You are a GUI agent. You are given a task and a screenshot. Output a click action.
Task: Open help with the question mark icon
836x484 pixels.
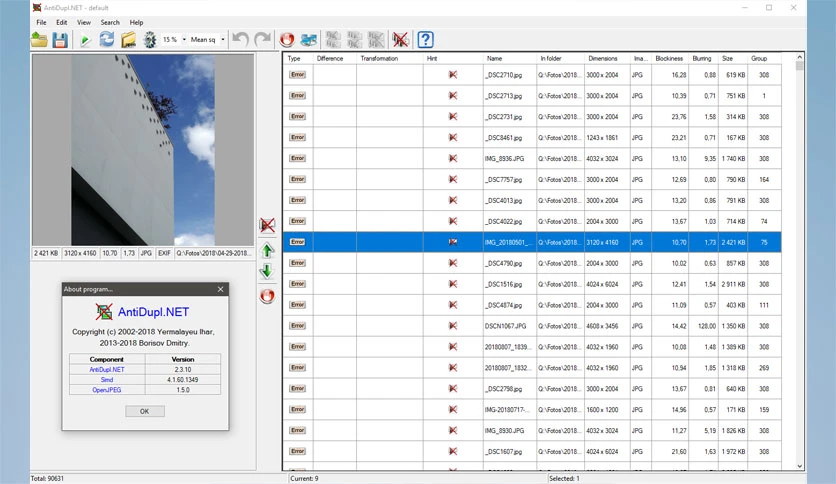click(425, 39)
